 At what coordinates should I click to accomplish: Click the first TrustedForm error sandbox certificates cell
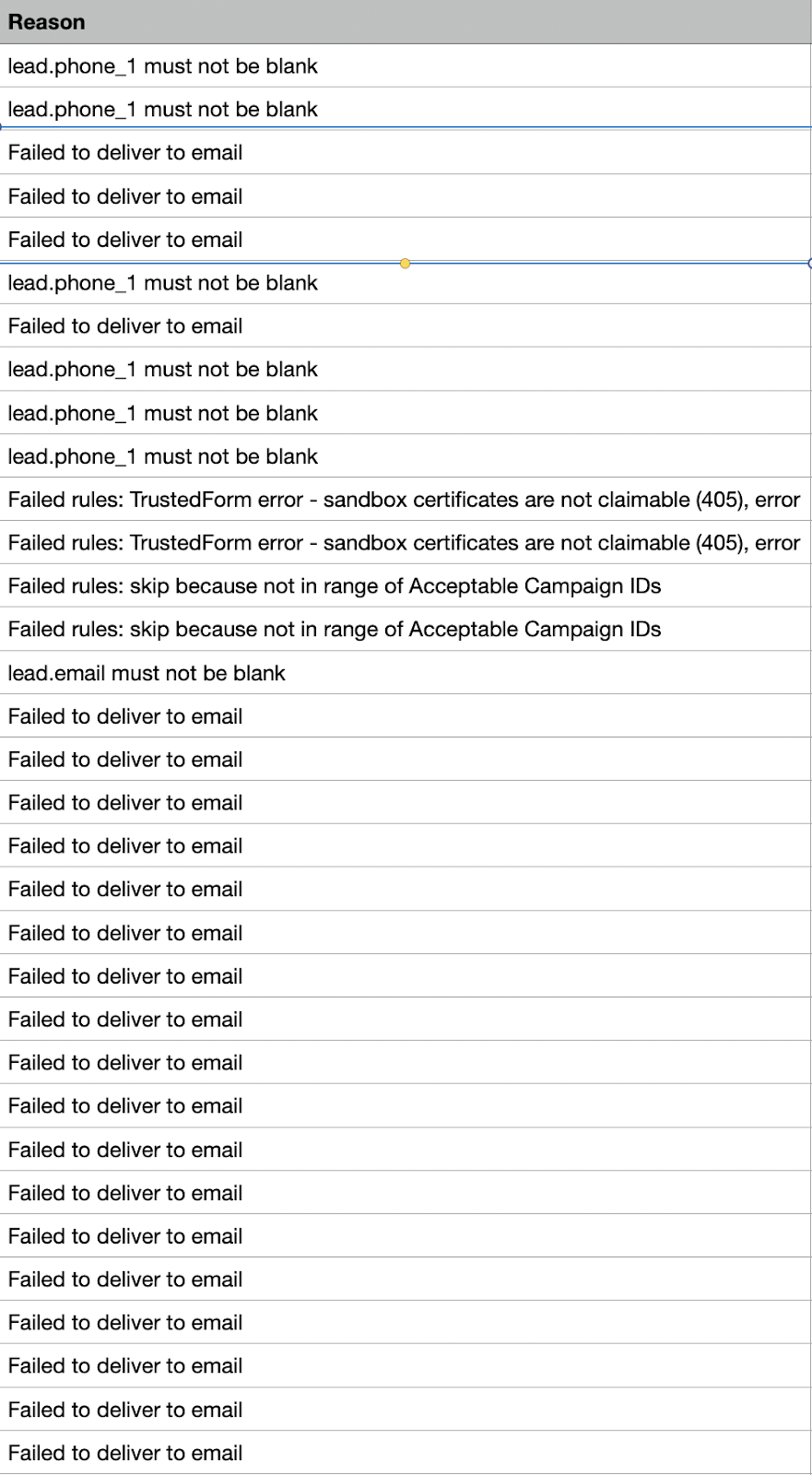[x=404, y=500]
